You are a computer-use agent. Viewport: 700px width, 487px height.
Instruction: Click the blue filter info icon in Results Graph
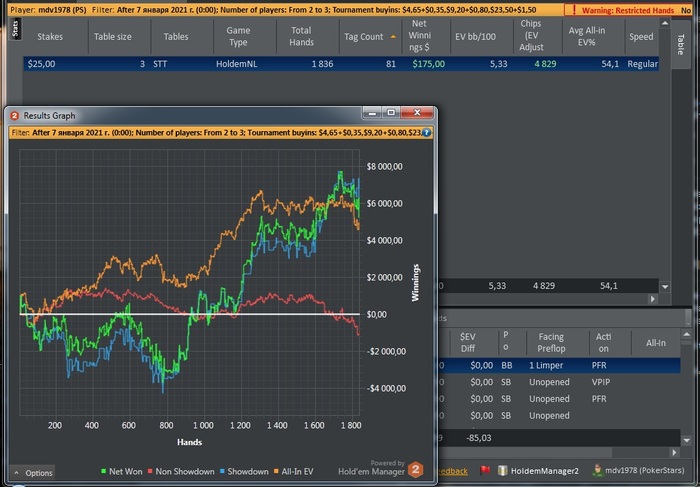pos(426,133)
